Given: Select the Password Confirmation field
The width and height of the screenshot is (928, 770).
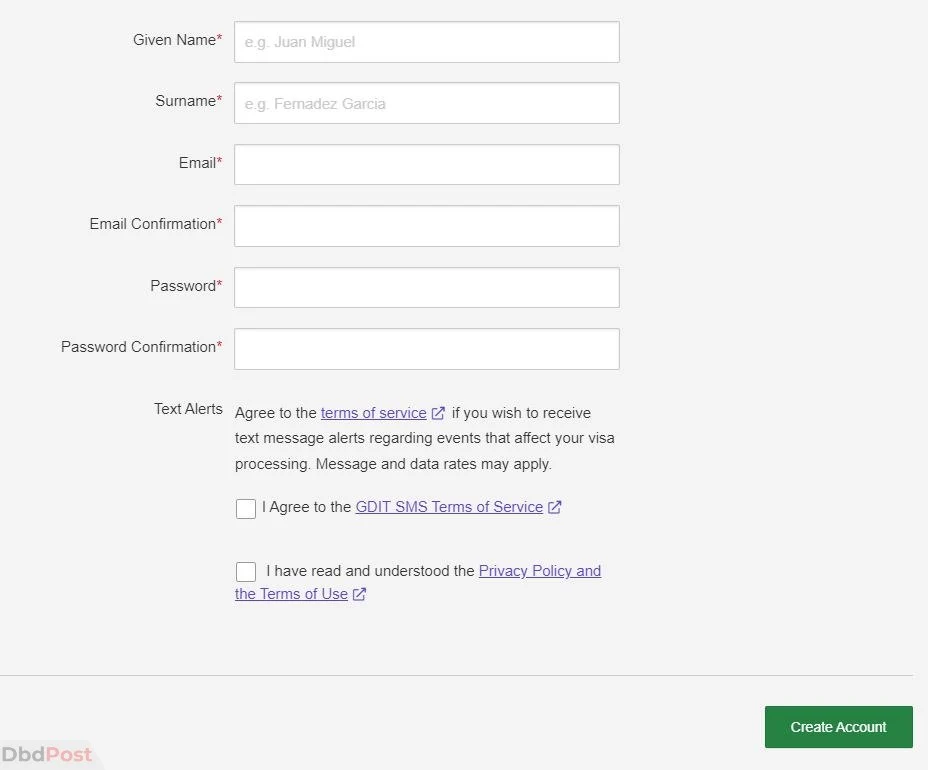Looking at the screenshot, I should [x=427, y=349].
